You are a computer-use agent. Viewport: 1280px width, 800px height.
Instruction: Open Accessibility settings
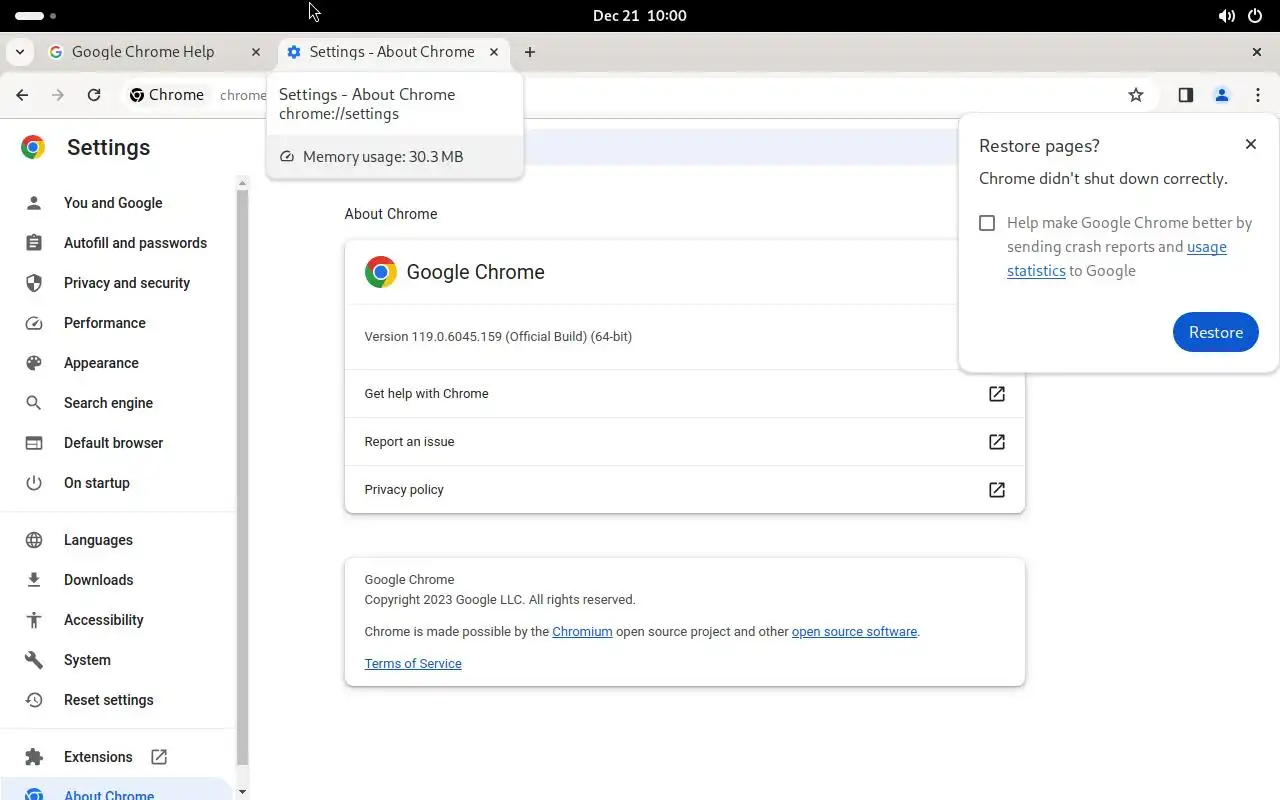(118, 620)
